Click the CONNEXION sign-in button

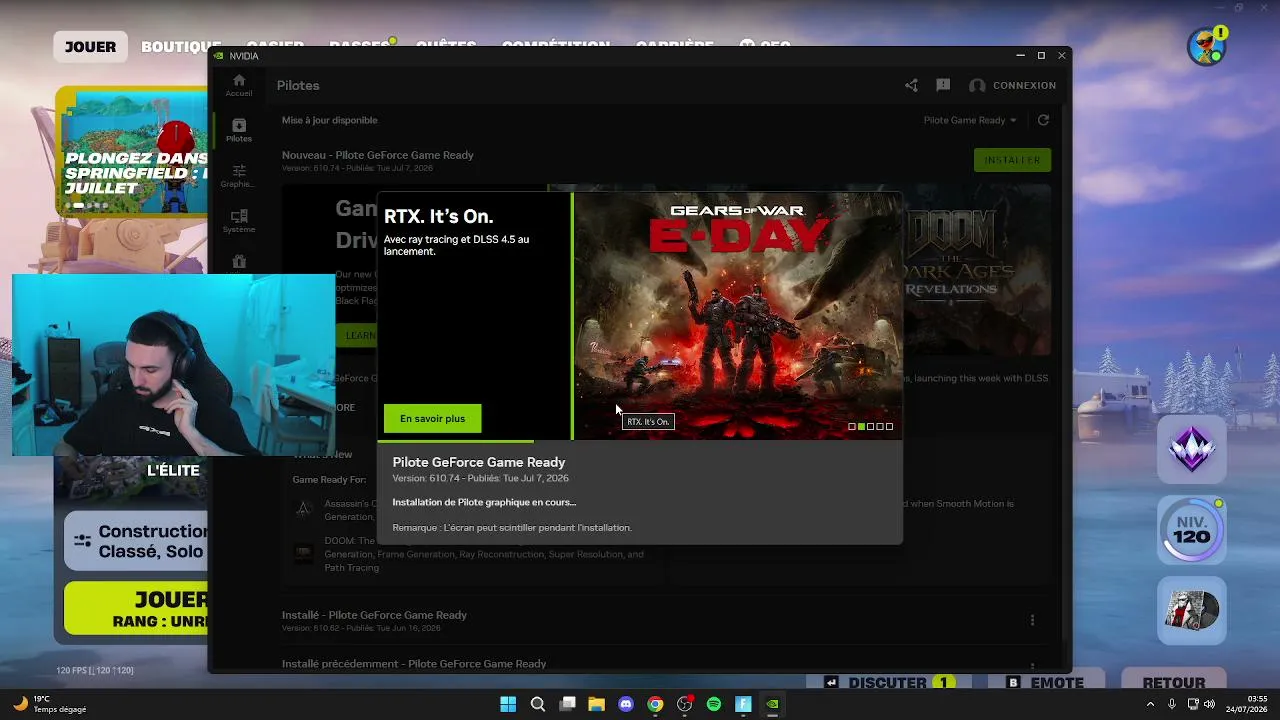(1012, 85)
